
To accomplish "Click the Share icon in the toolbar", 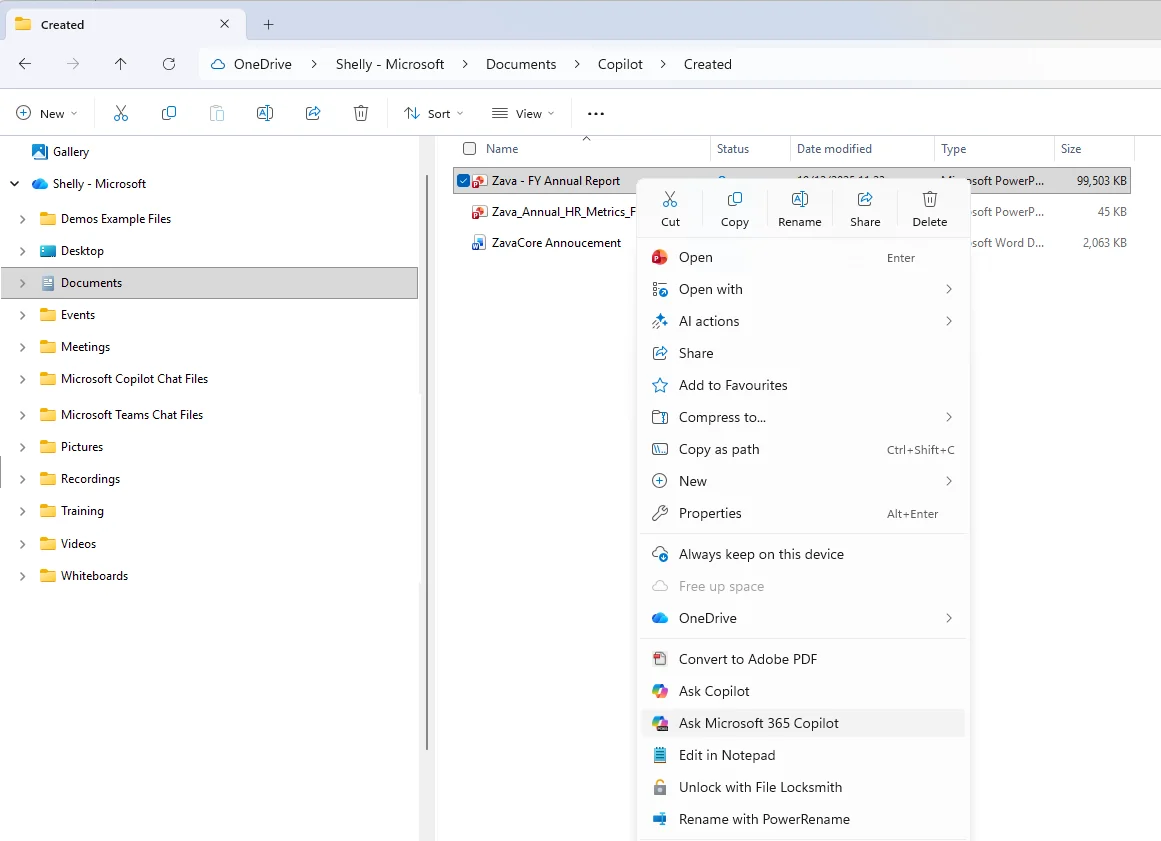I will [313, 113].
